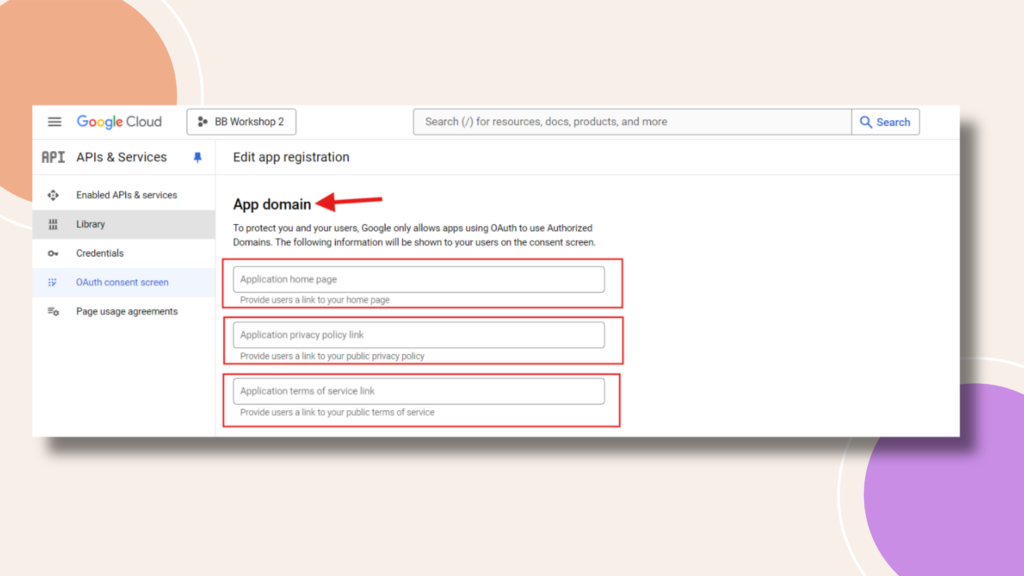
Task: Open Enabled APIs & services page
Action: (x=126, y=195)
